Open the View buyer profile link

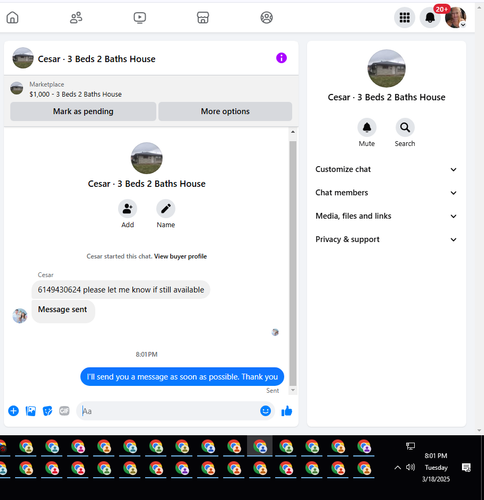click(180, 256)
